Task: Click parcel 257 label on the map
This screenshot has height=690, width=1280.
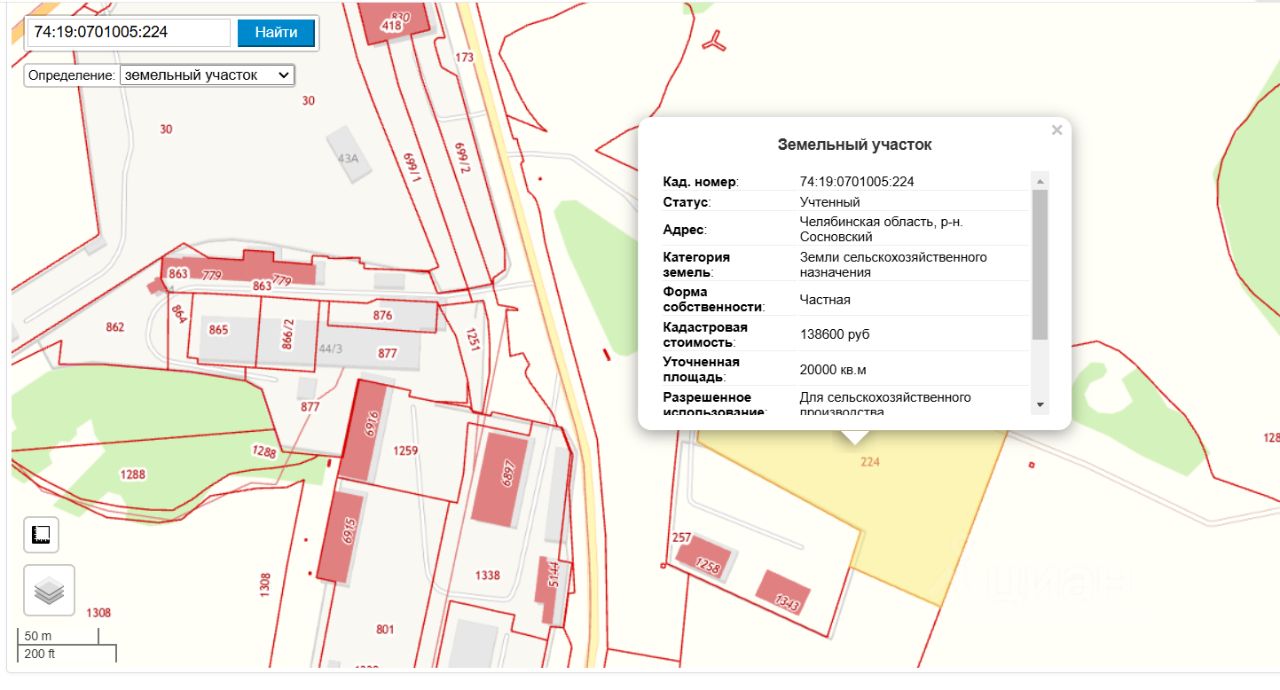Action: [x=682, y=538]
